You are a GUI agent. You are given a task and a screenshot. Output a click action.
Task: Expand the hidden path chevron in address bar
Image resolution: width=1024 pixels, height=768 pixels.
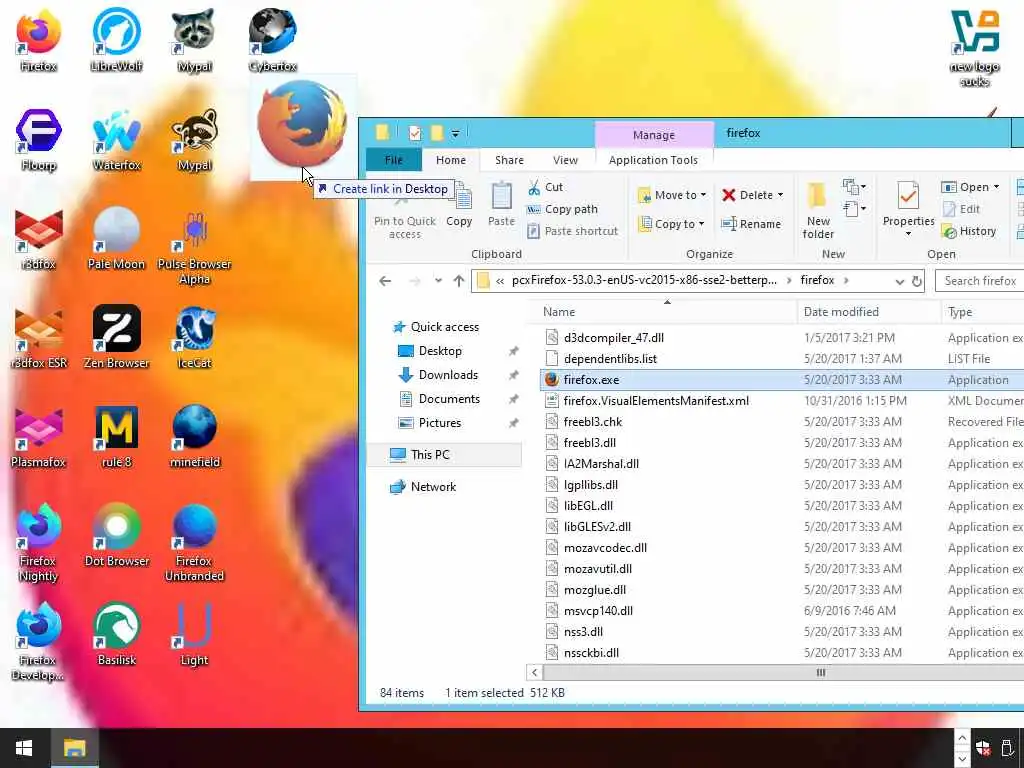click(x=500, y=281)
